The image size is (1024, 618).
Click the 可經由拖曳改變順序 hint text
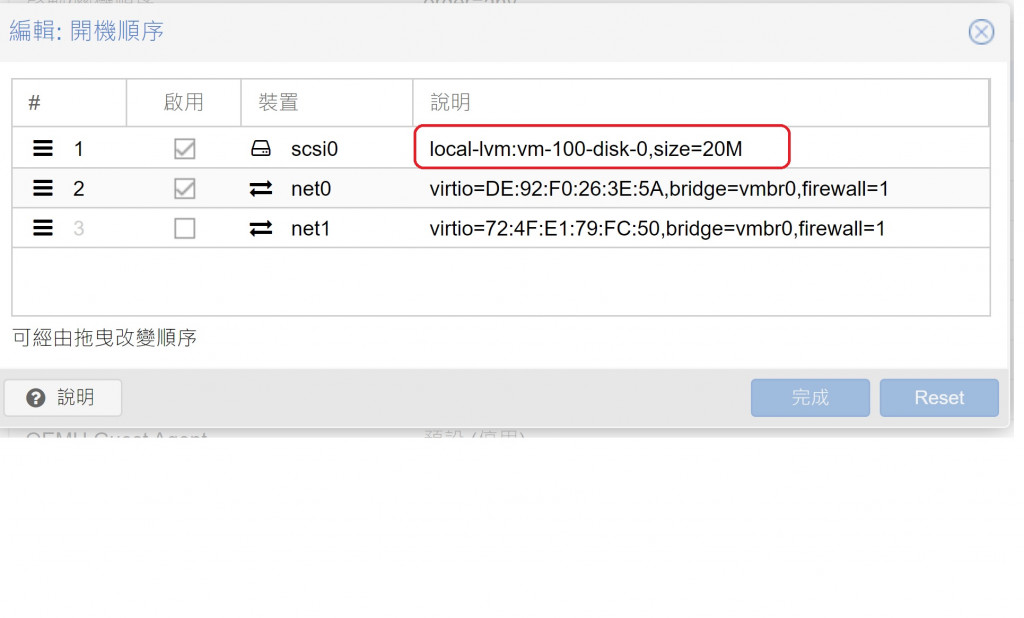(x=104, y=338)
